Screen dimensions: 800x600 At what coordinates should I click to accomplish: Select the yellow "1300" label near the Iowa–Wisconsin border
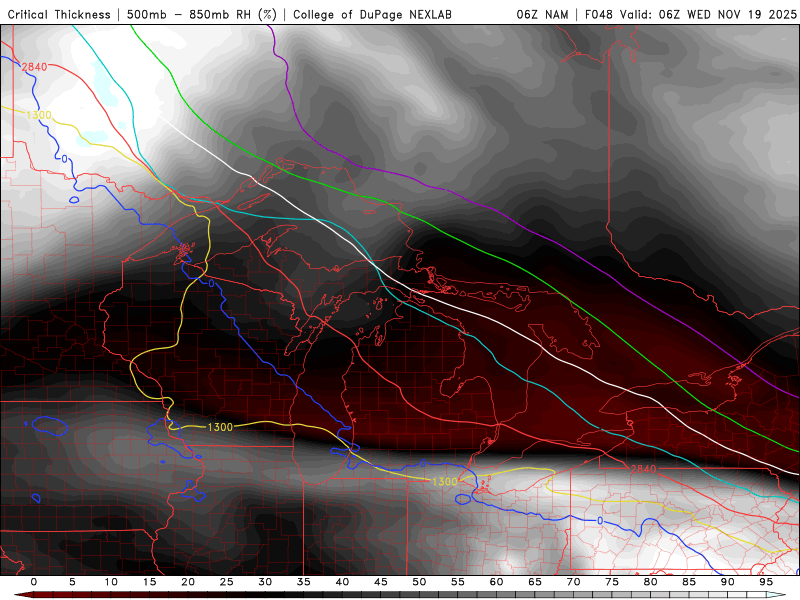(x=220, y=427)
